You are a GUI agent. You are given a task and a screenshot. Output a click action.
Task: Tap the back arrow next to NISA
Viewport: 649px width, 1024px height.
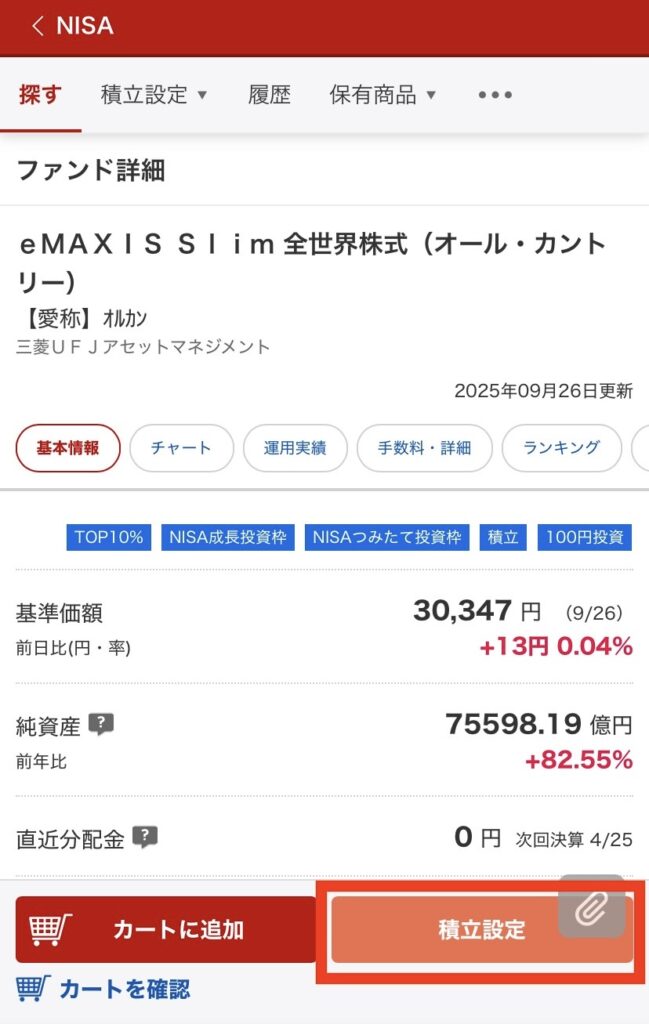point(38,26)
